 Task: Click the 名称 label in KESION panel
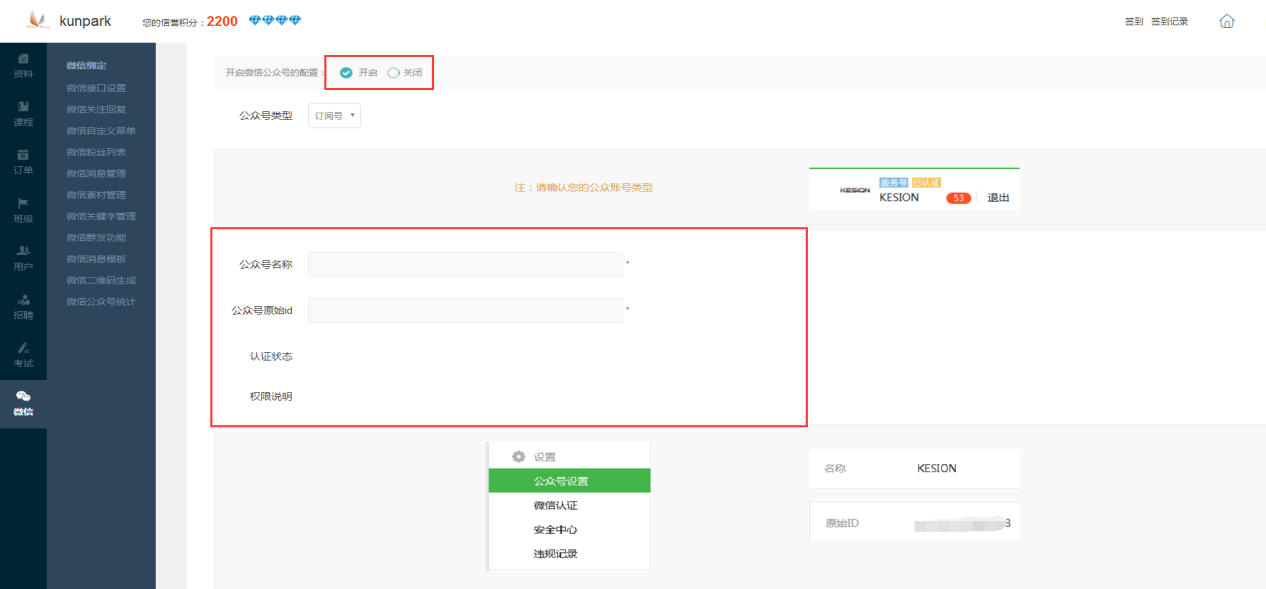pos(835,468)
